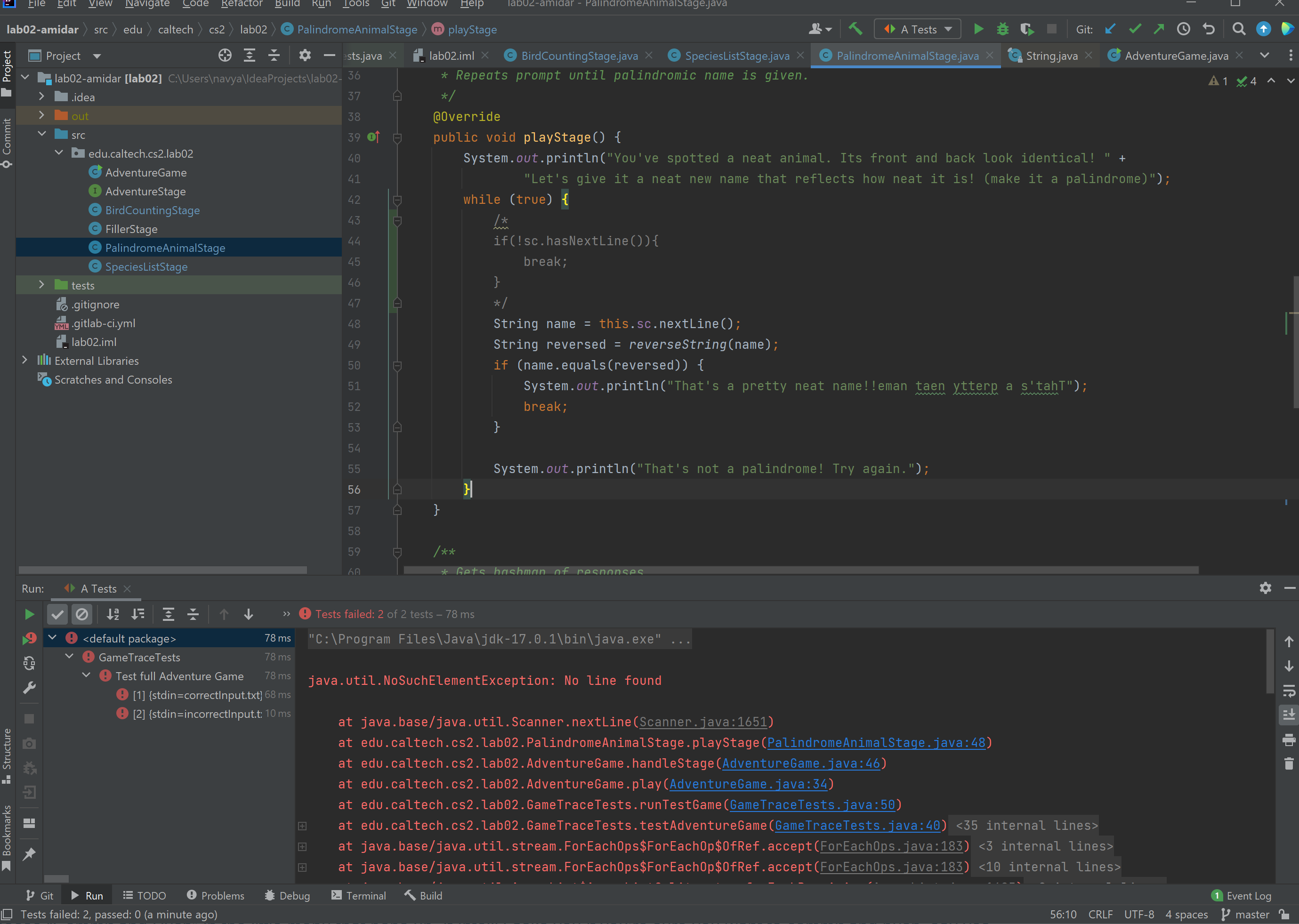Click the green Run button in the top toolbar

tap(978, 29)
